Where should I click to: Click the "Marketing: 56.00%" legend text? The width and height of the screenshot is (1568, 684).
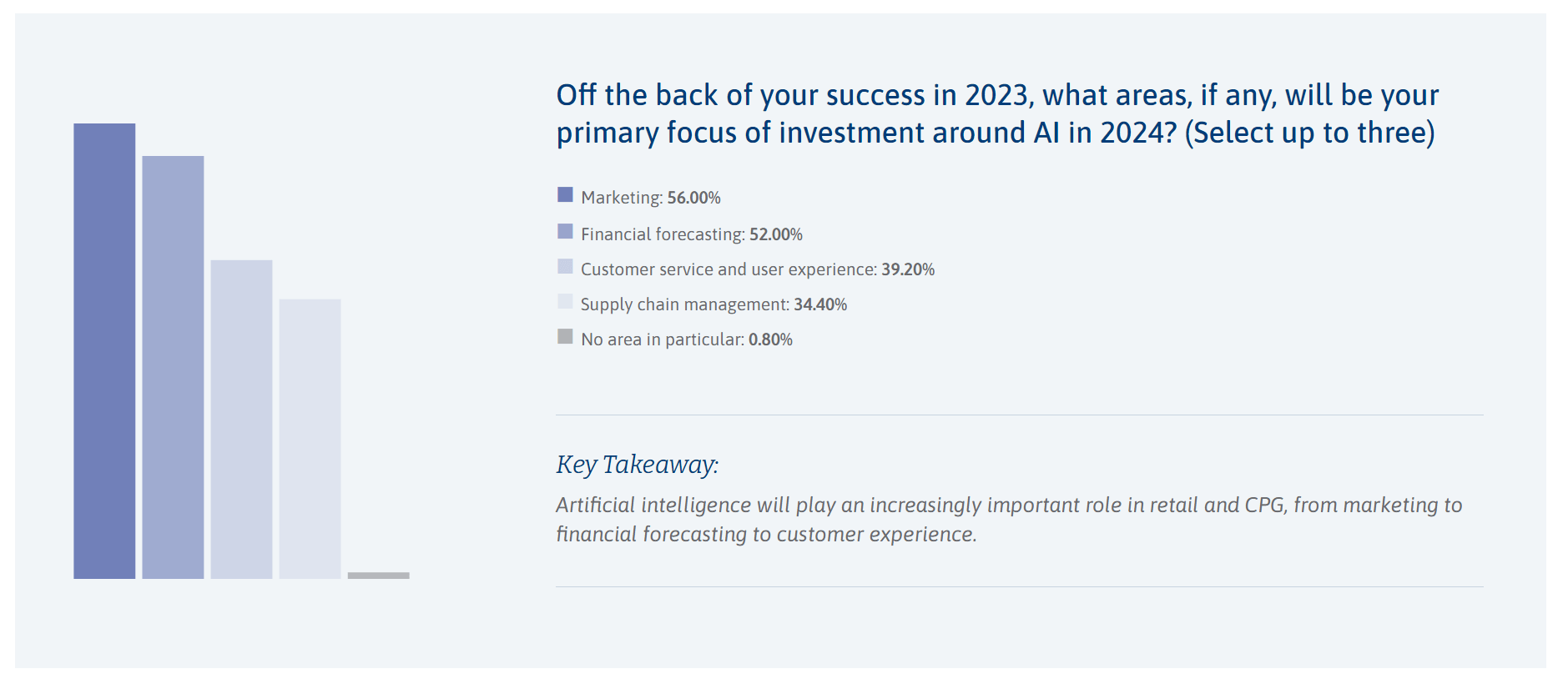click(x=651, y=198)
